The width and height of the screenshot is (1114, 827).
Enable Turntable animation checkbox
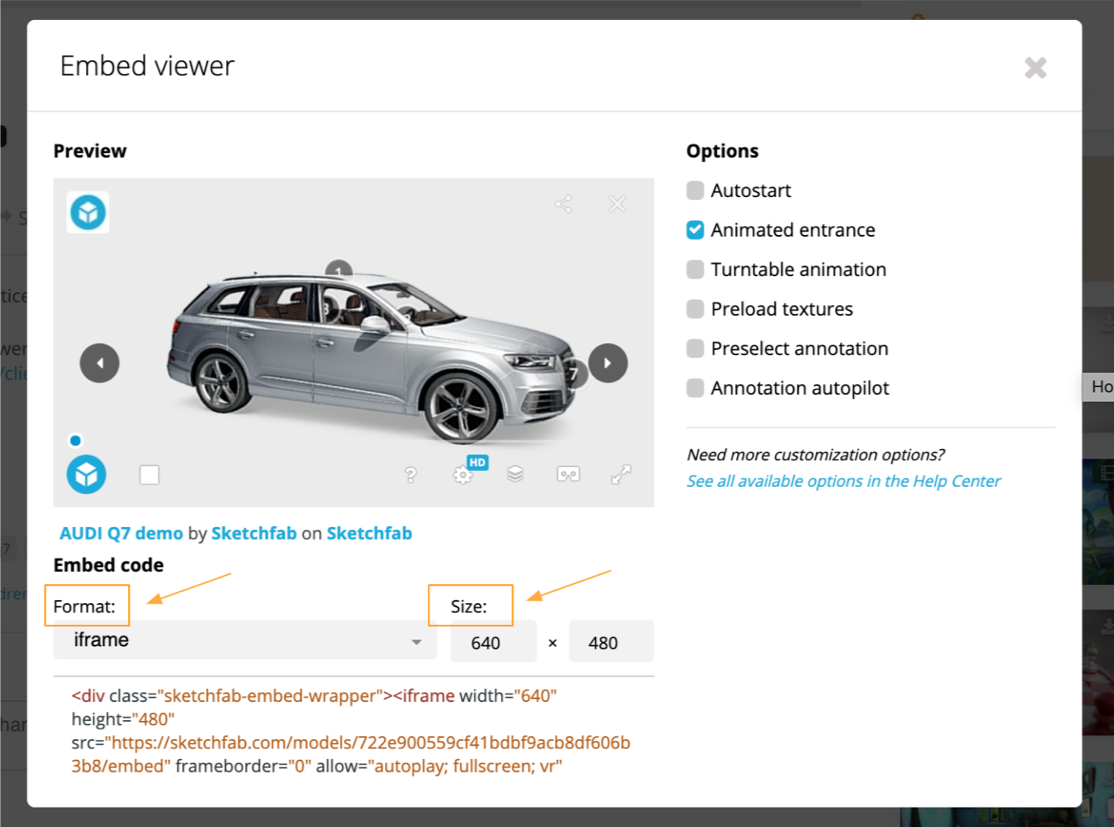click(695, 270)
